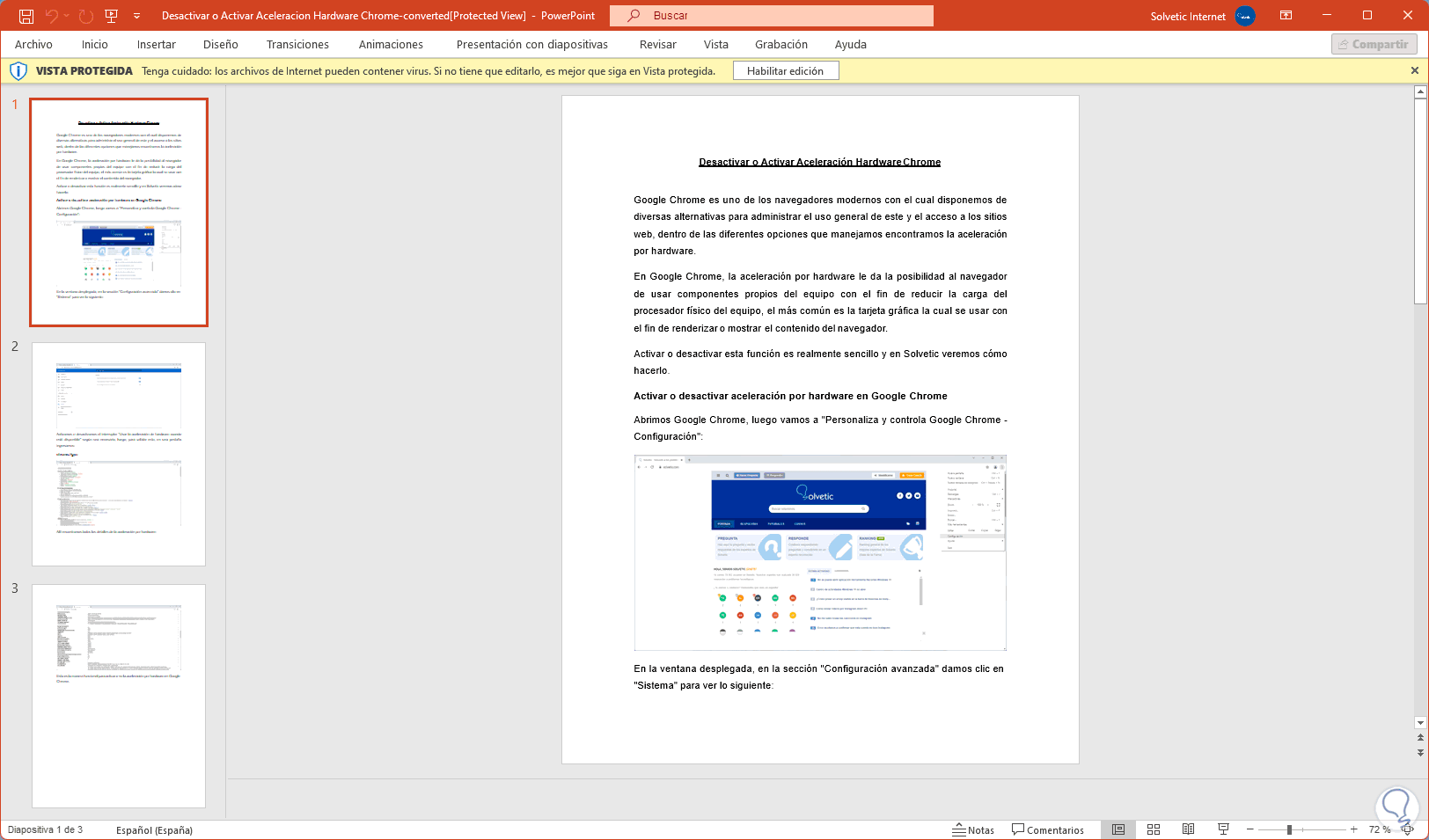
Task: Open Ribbon Display Options icon
Action: coord(1286,16)
